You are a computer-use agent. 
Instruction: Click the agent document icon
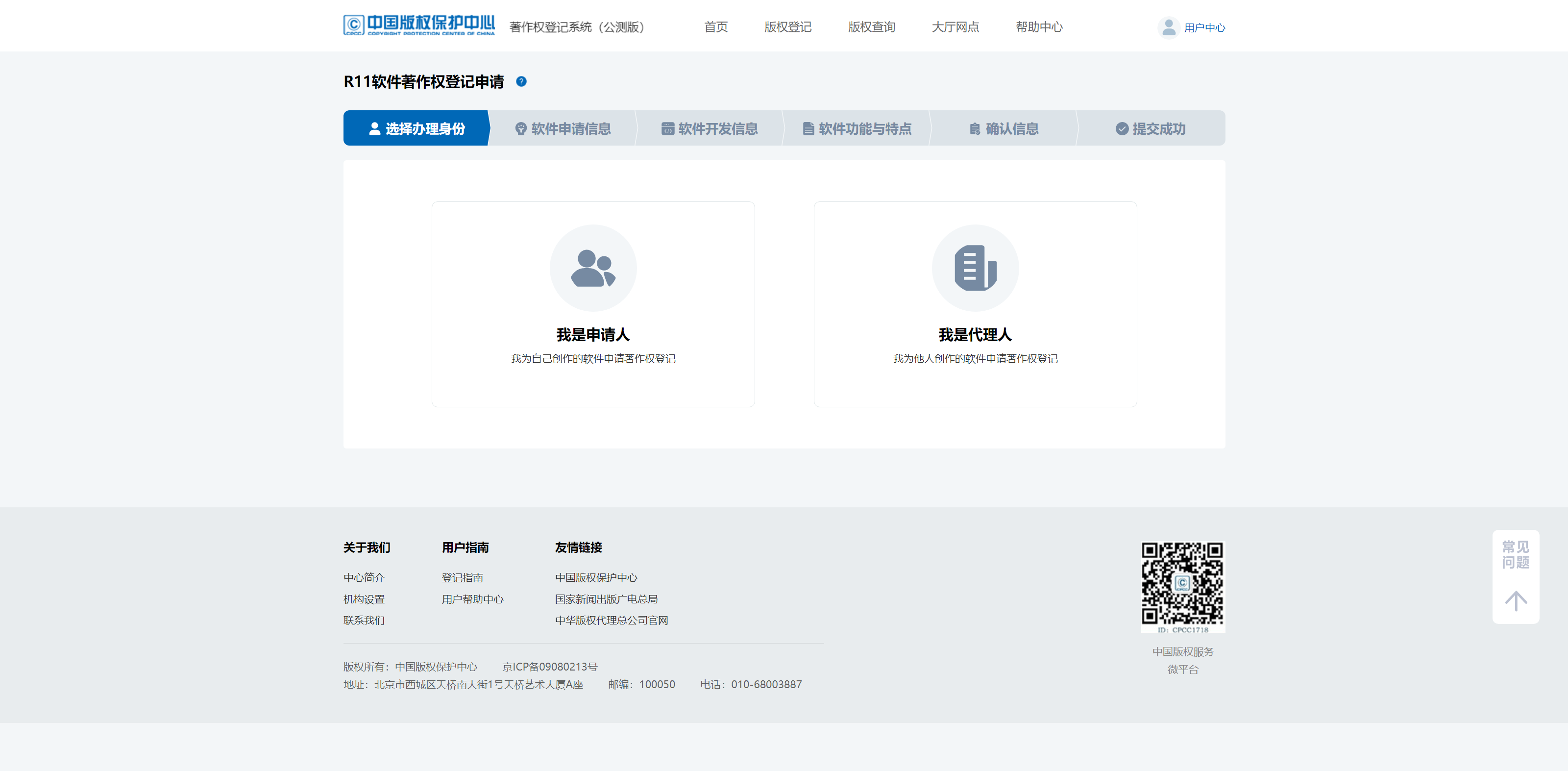point(975,268)
